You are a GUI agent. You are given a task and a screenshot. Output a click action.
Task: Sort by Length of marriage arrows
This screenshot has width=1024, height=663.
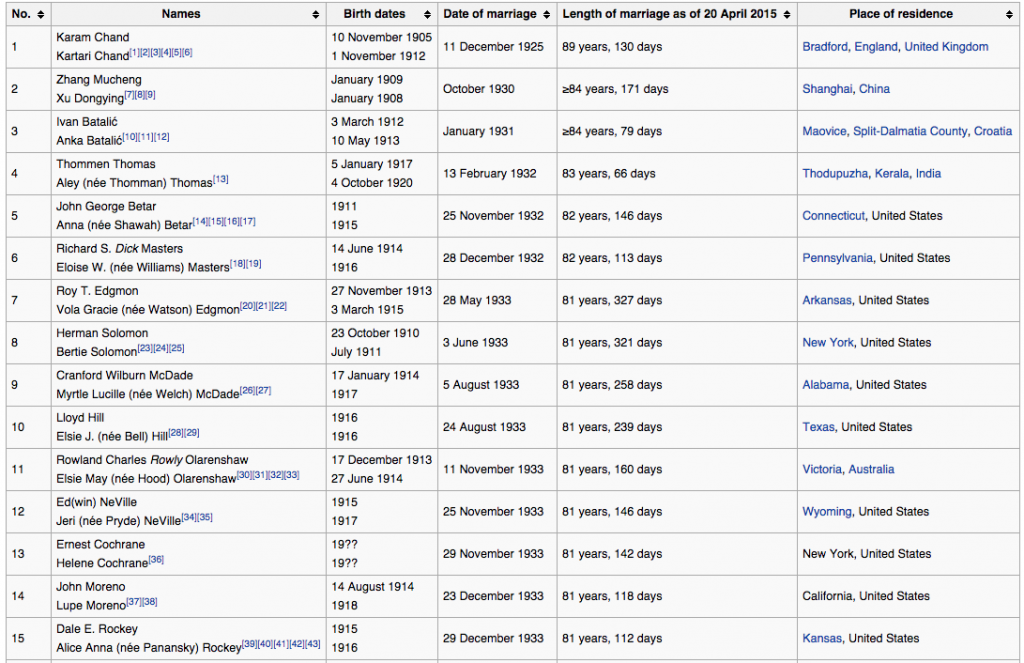pos(787,14)
